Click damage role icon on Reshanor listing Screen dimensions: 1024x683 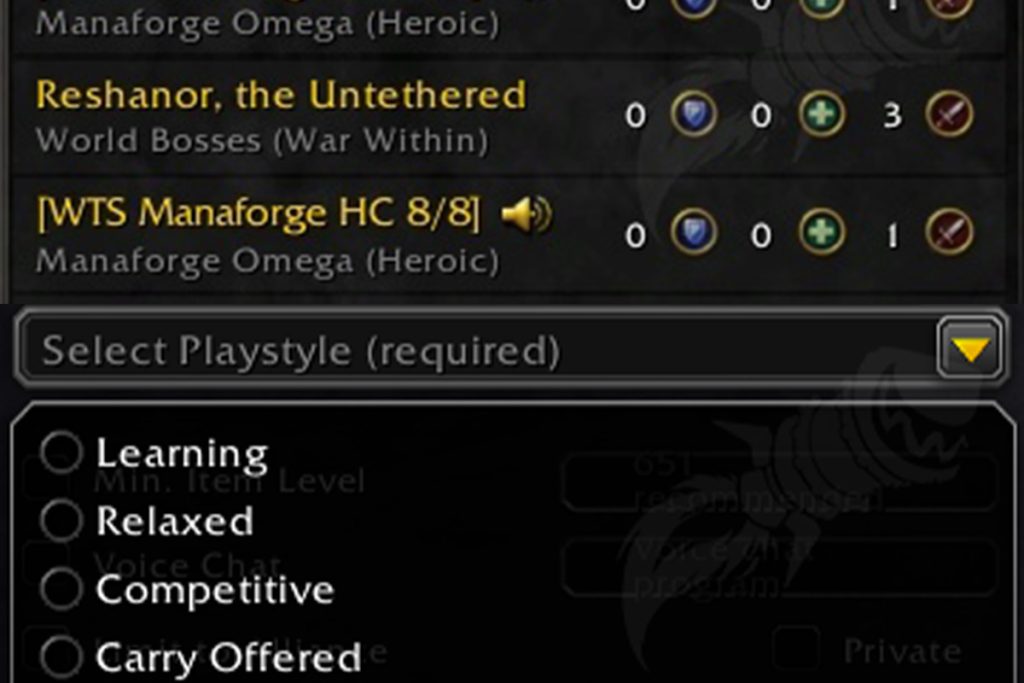949,114
